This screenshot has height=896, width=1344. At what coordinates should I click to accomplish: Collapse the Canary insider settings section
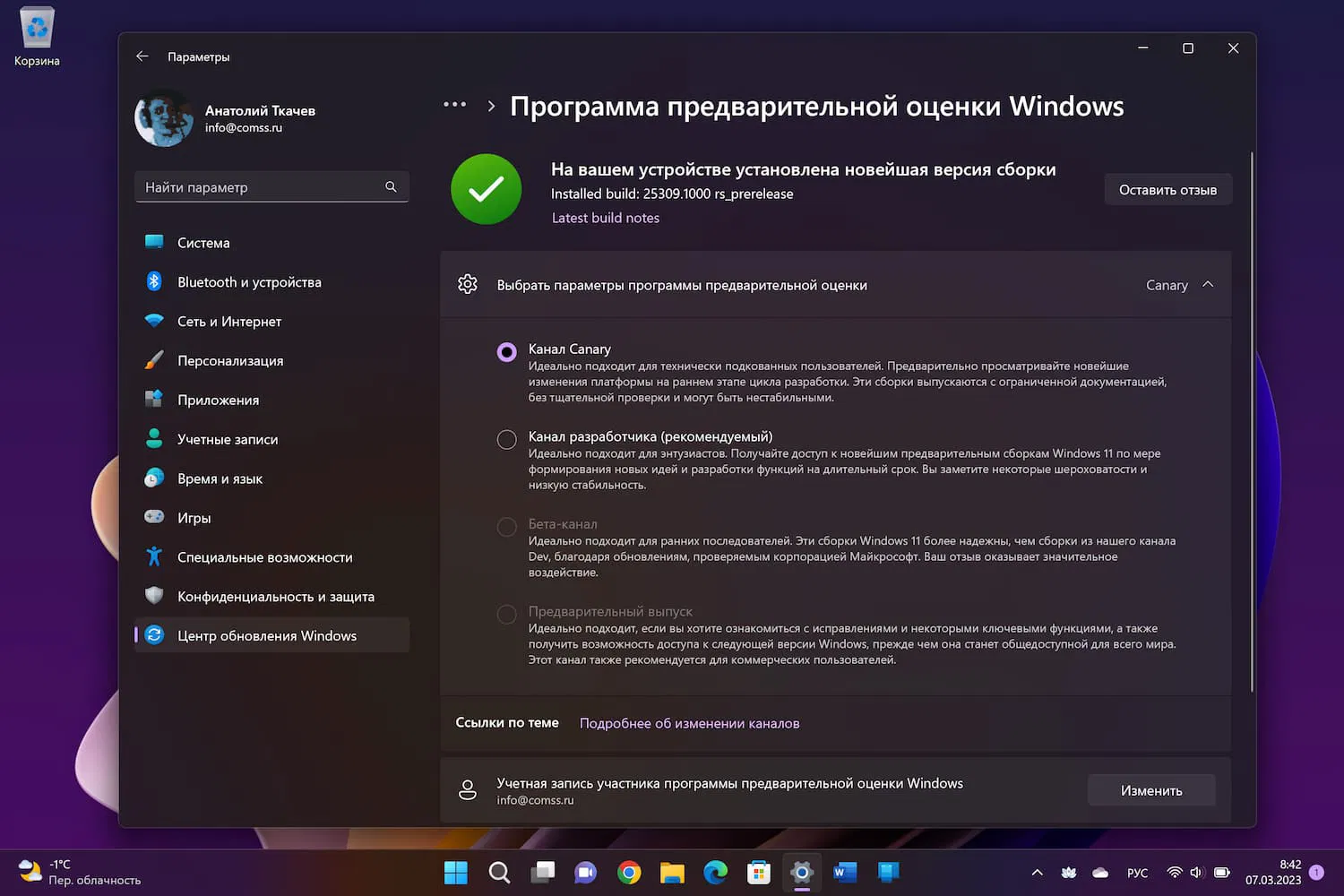1208,285
